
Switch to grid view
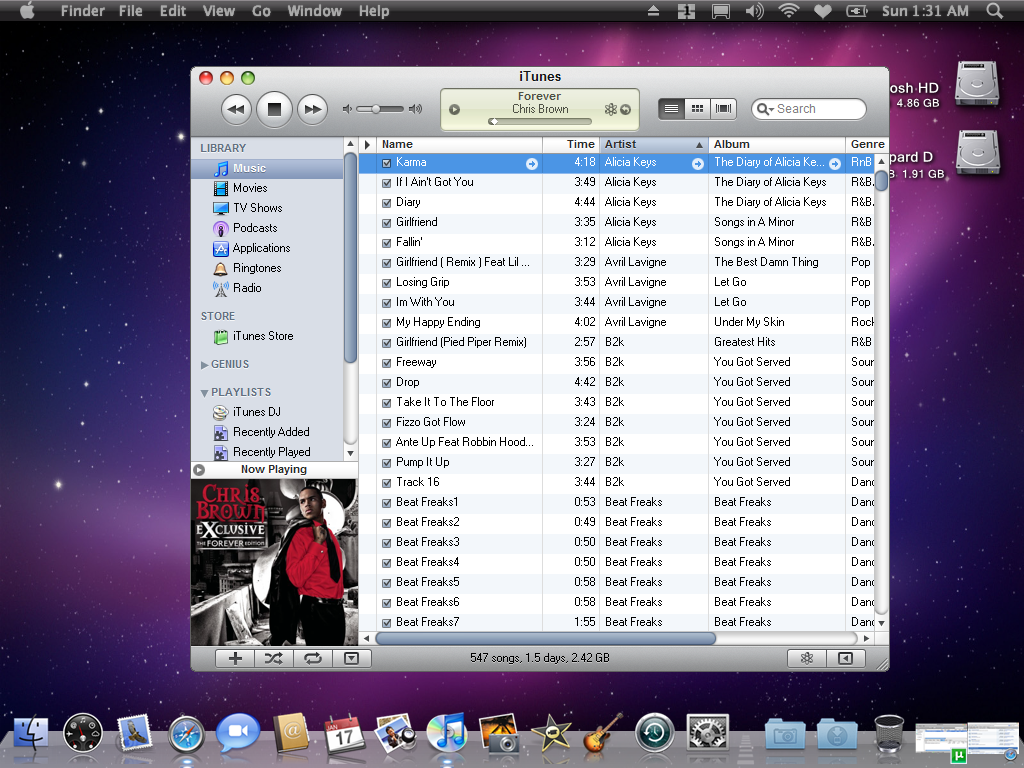coord(697,108)
